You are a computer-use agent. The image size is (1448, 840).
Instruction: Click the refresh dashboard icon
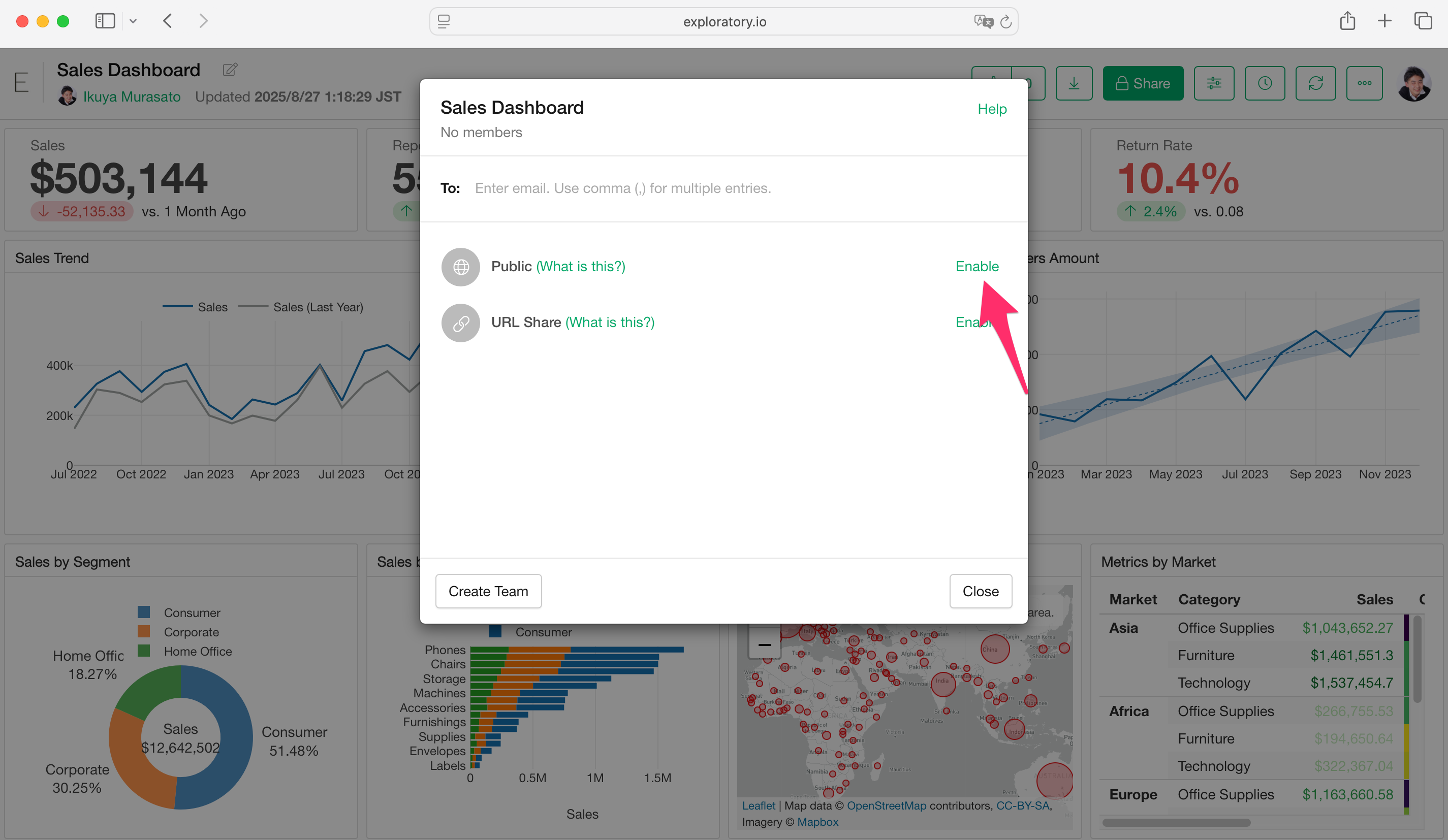(x=1315, y=84)
